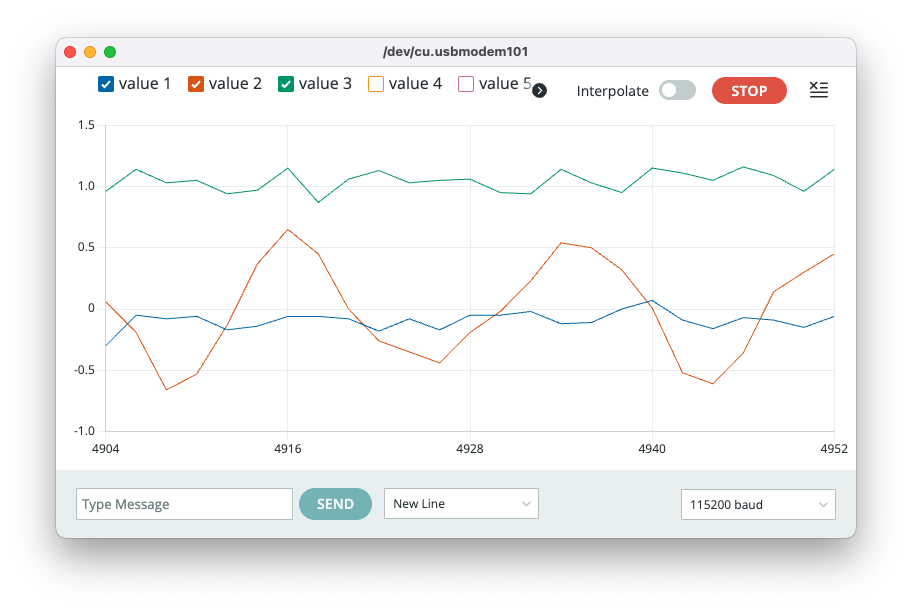Click the /dev/cu.usbmodem101 title bar text
The width and height of the screenshot is (912, 612).
click(x=455, y=52)
